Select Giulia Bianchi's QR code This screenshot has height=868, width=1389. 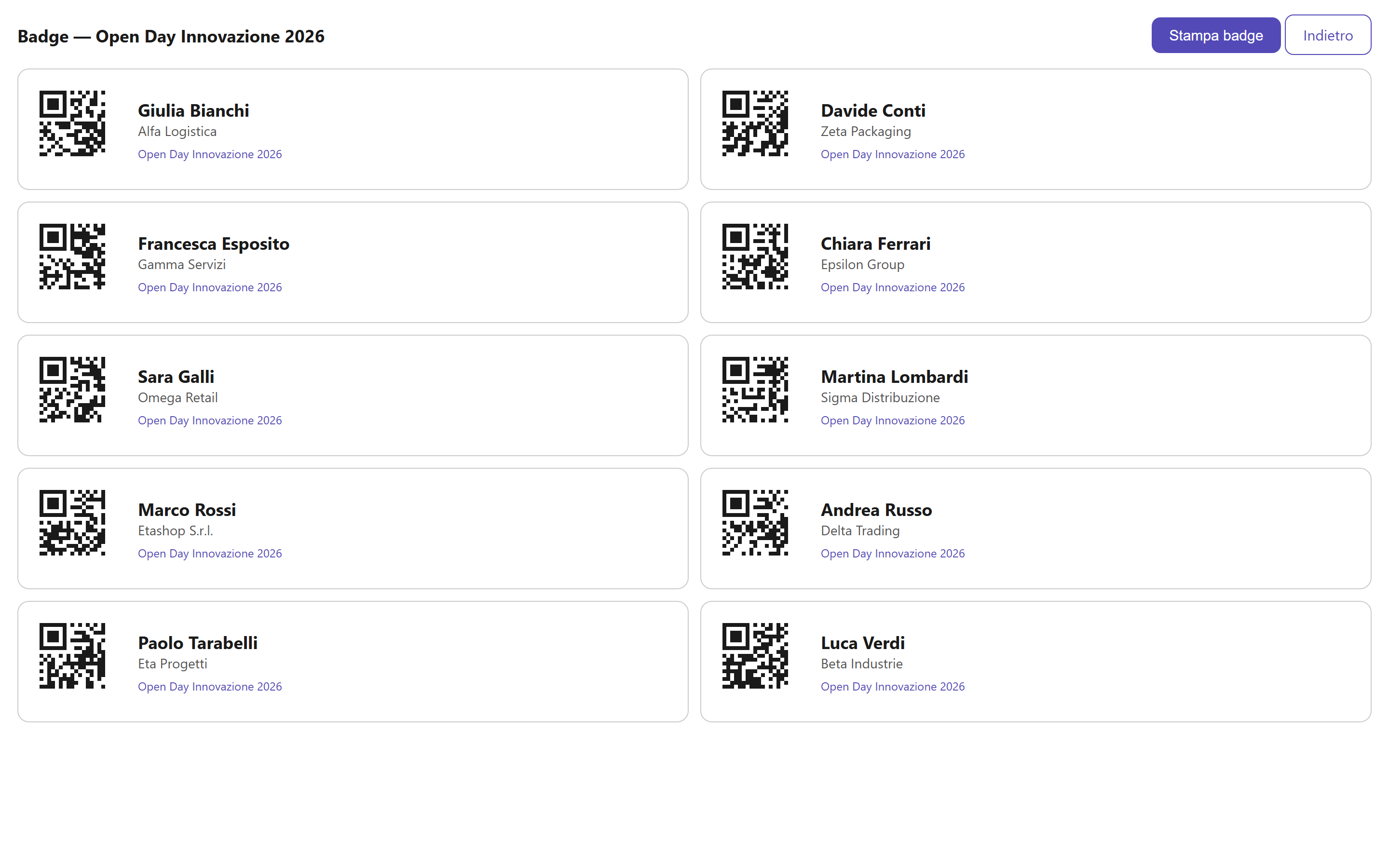click(72, 123)
